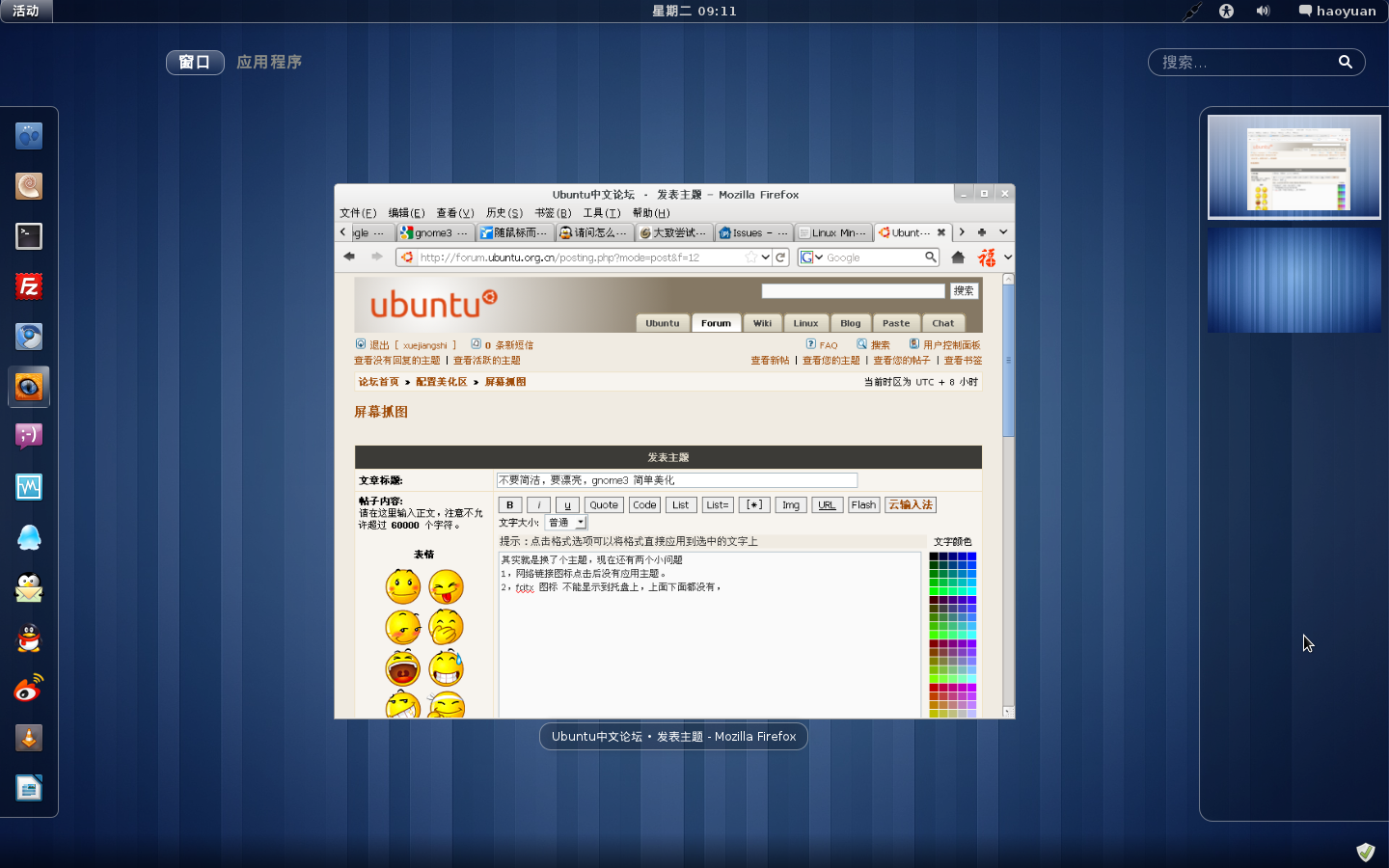The width and height of the screenshot is (1389, 868).
Task: Open the volume indicator in top bar
Action: point(1263,12)
